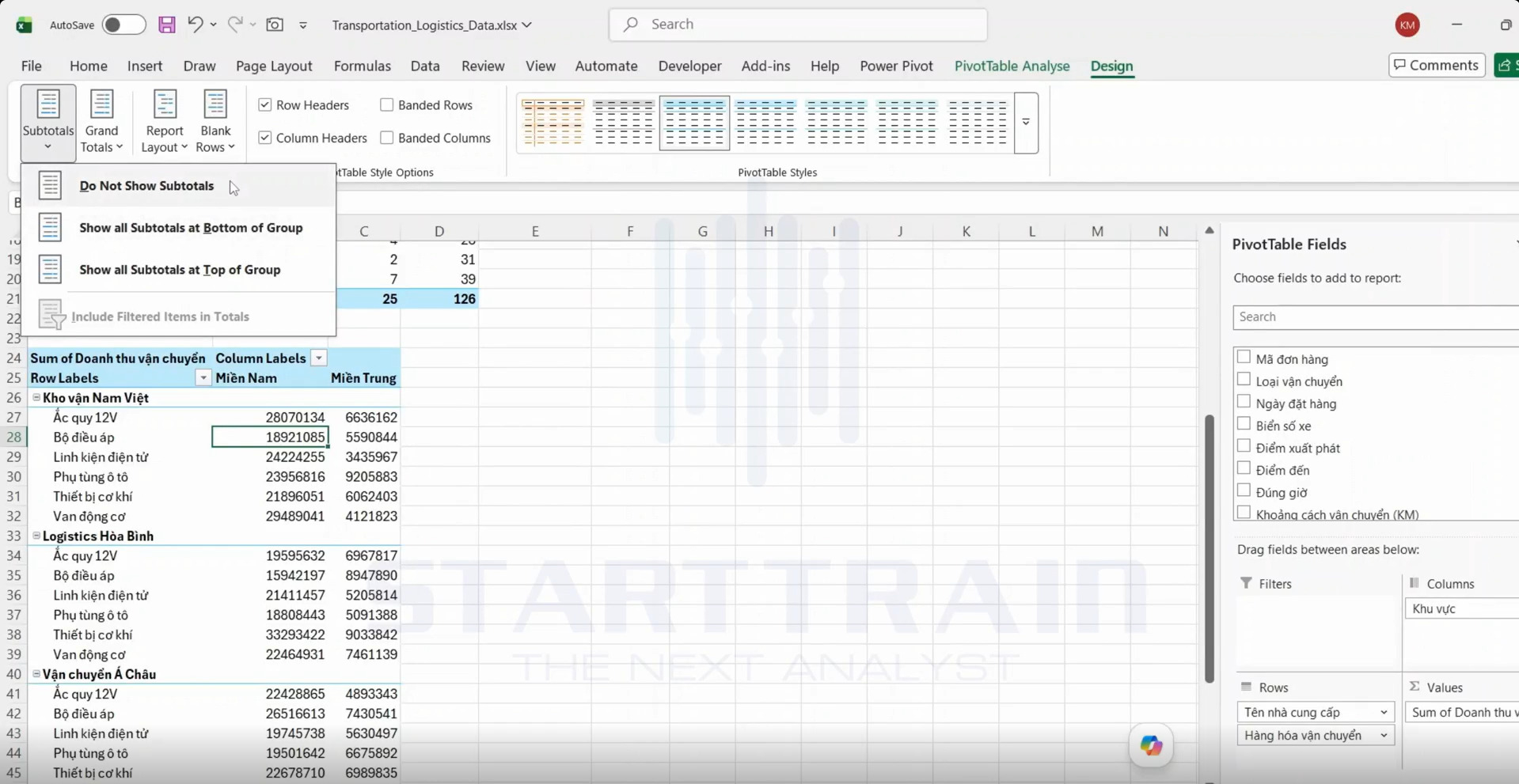Switch to the Formulas ribbon tab
The width and height of the screenshot is (1519, 784).
363,66
